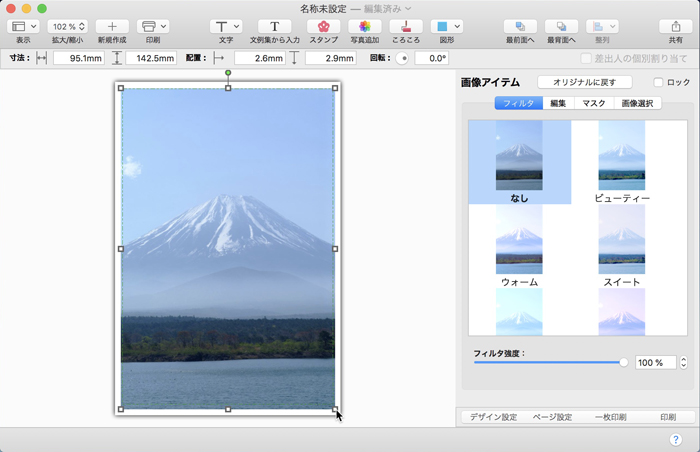
Task: Select the ころころ roller tool
Action: (x=406, y=26)
